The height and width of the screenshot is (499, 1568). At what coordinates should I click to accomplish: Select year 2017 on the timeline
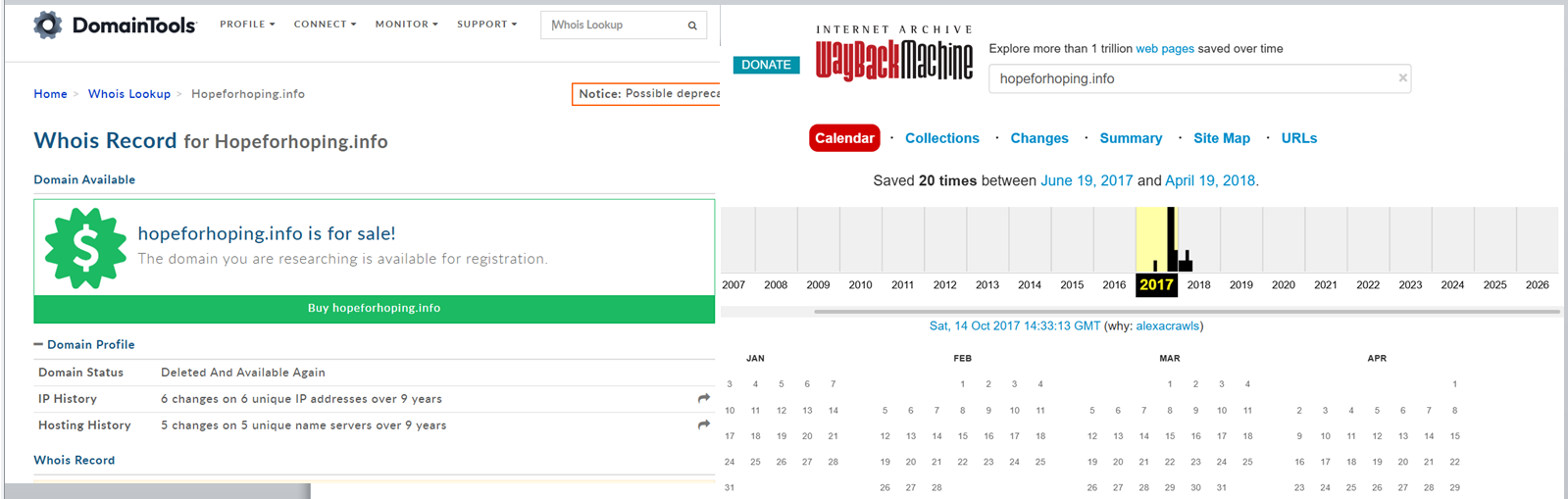point(1156,284)
